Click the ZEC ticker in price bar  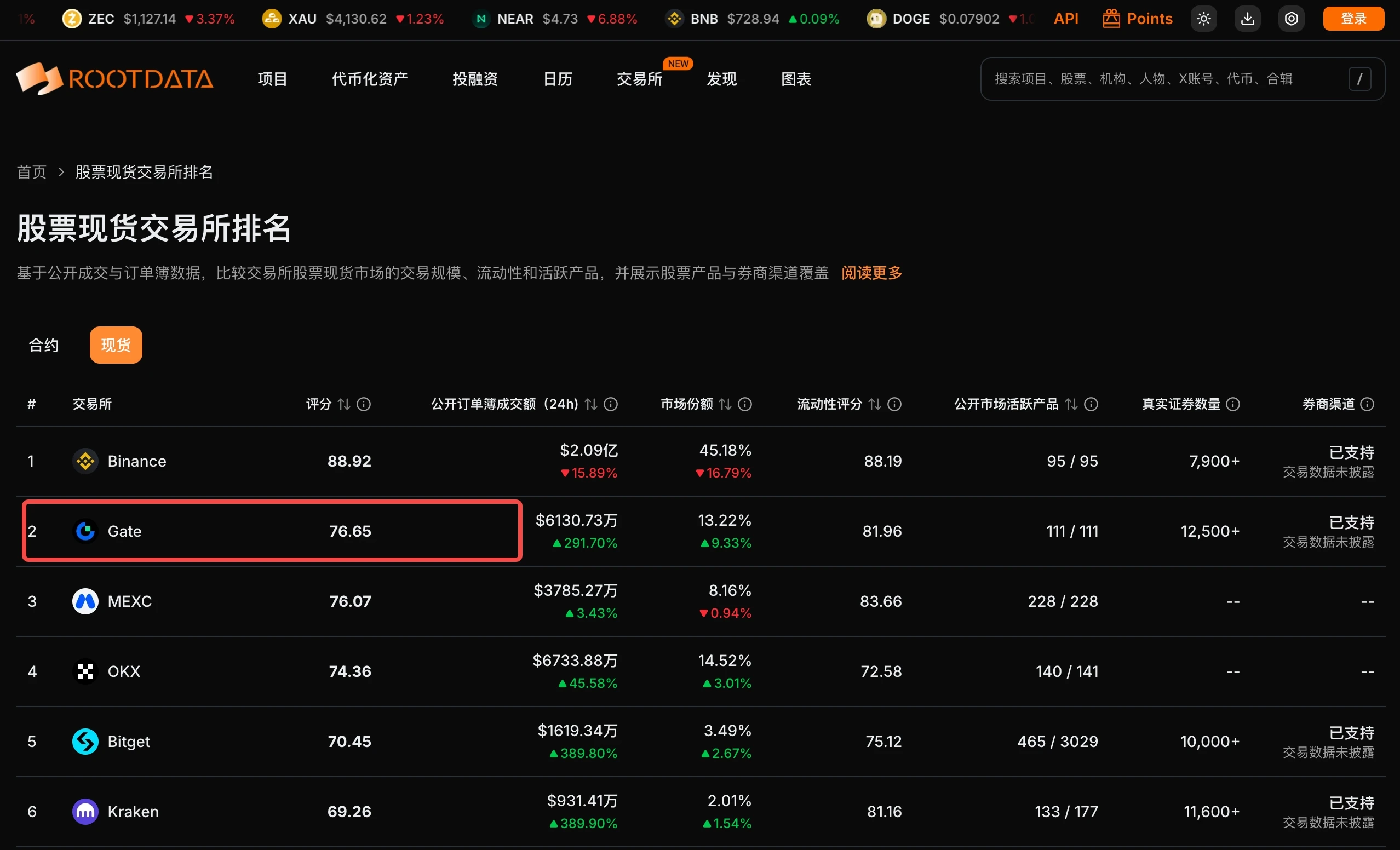click(148, 19)
